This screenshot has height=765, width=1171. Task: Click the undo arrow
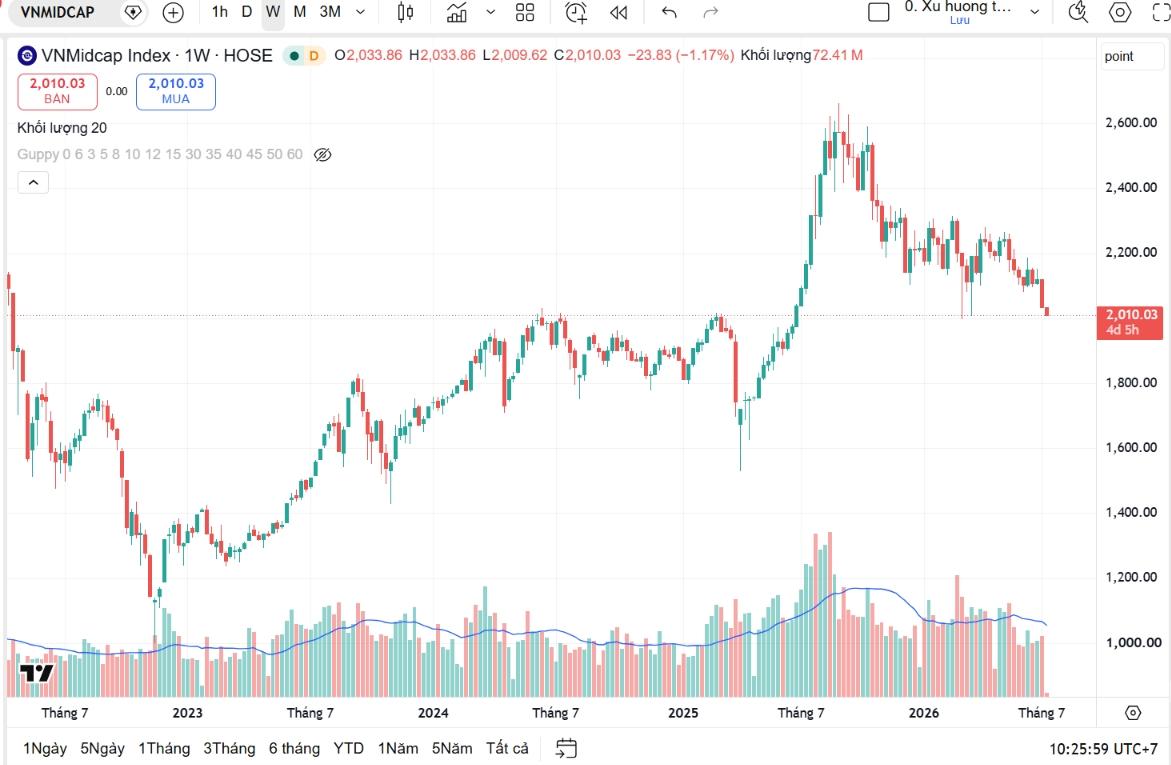(669, 12)
